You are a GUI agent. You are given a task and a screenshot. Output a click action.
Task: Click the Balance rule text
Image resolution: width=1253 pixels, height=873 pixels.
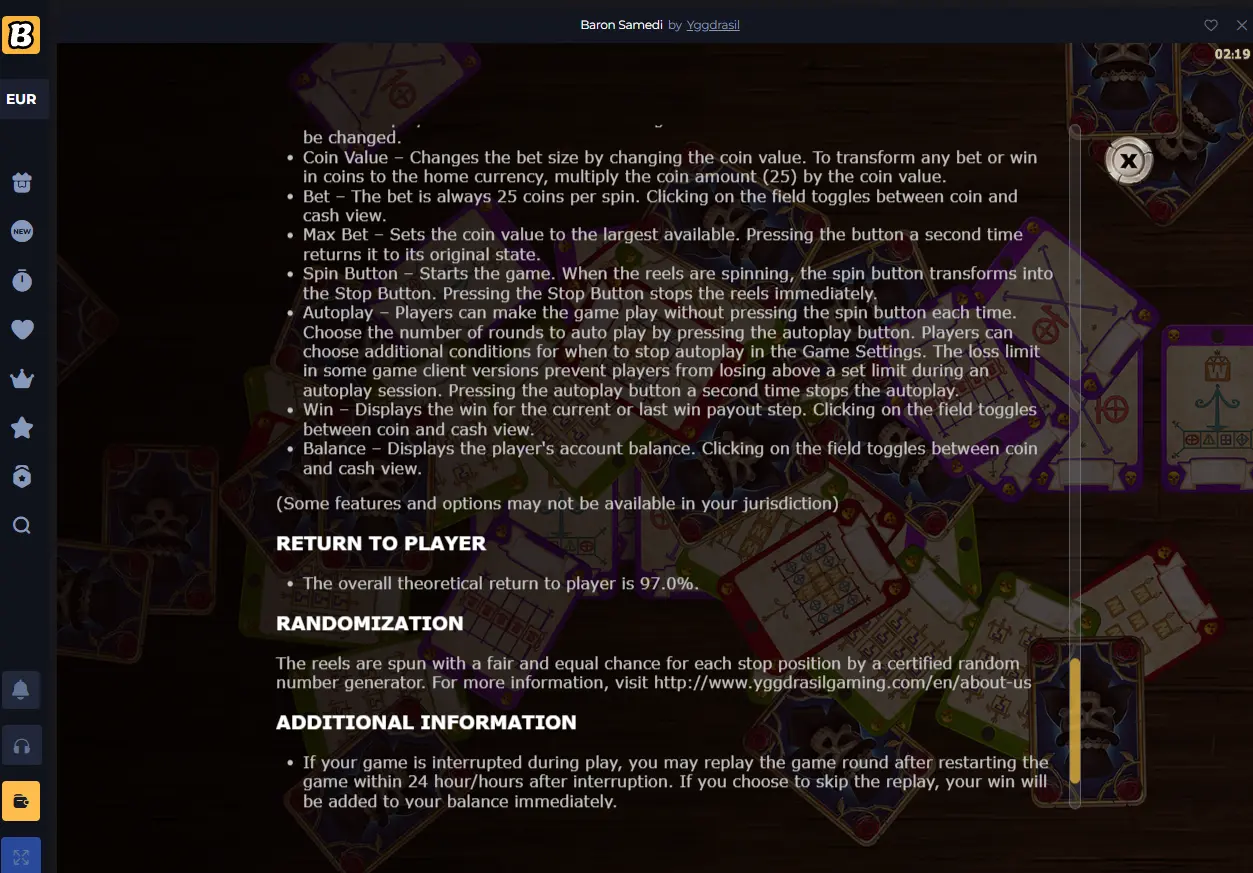[670, 458]
